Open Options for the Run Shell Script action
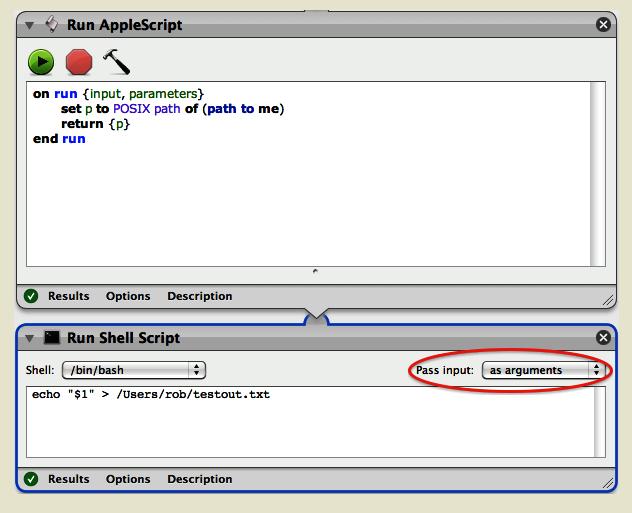The height and width of the screenshot is (513, 632). (x=128, y=479)
